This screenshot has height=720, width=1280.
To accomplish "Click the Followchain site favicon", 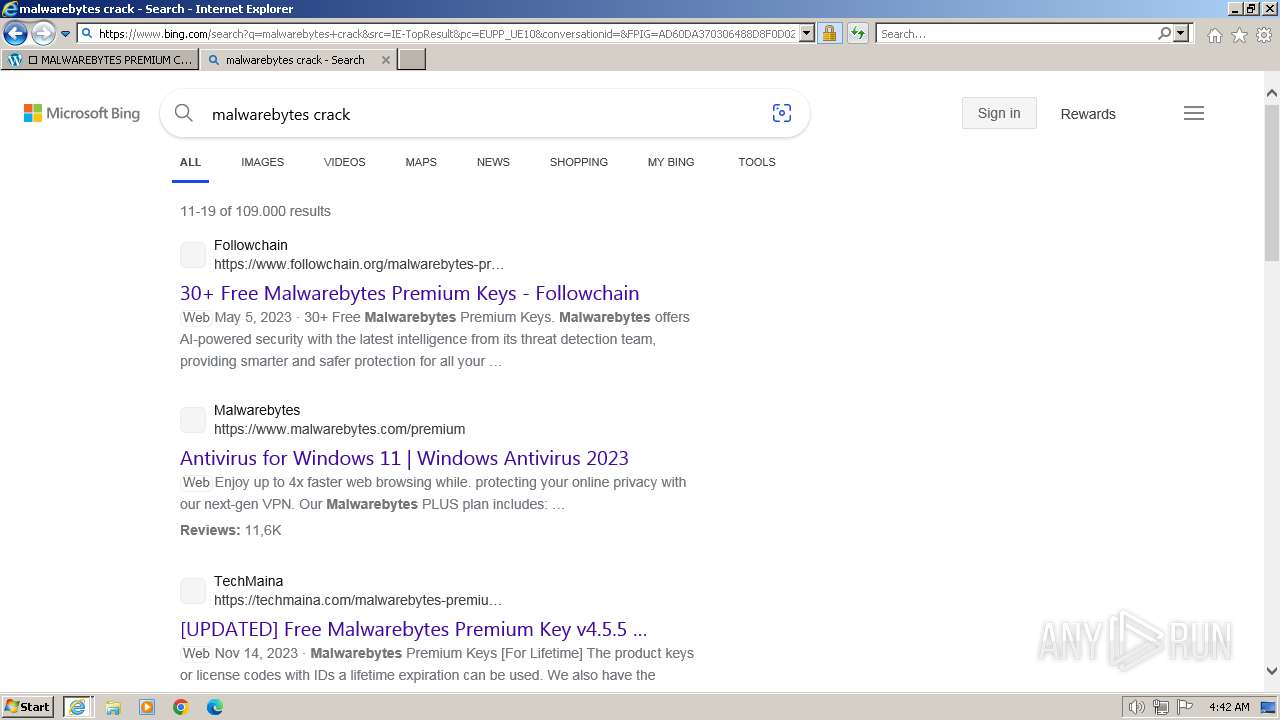I will coord(193,255).
